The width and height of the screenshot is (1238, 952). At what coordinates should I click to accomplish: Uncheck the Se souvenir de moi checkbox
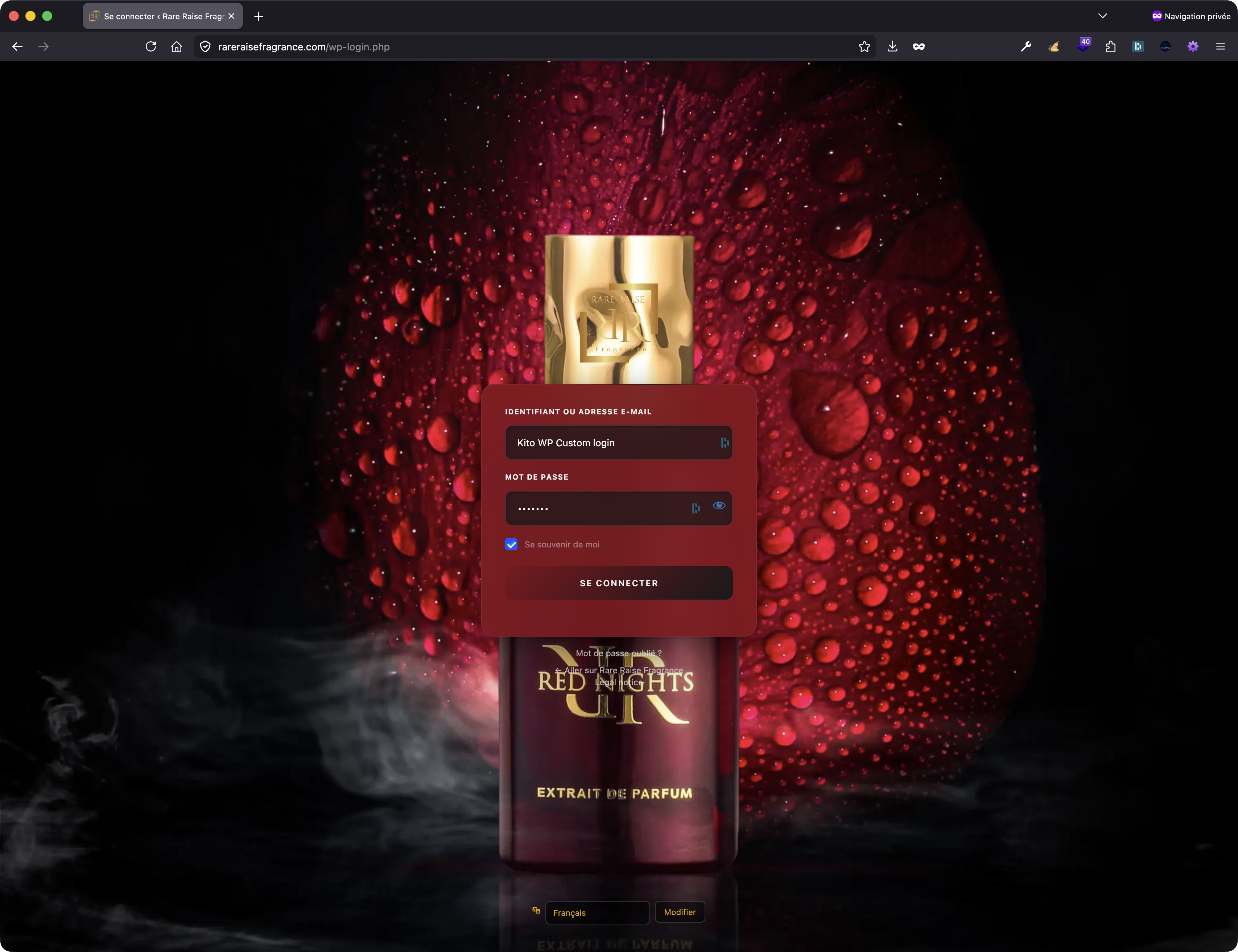point(511,545)
